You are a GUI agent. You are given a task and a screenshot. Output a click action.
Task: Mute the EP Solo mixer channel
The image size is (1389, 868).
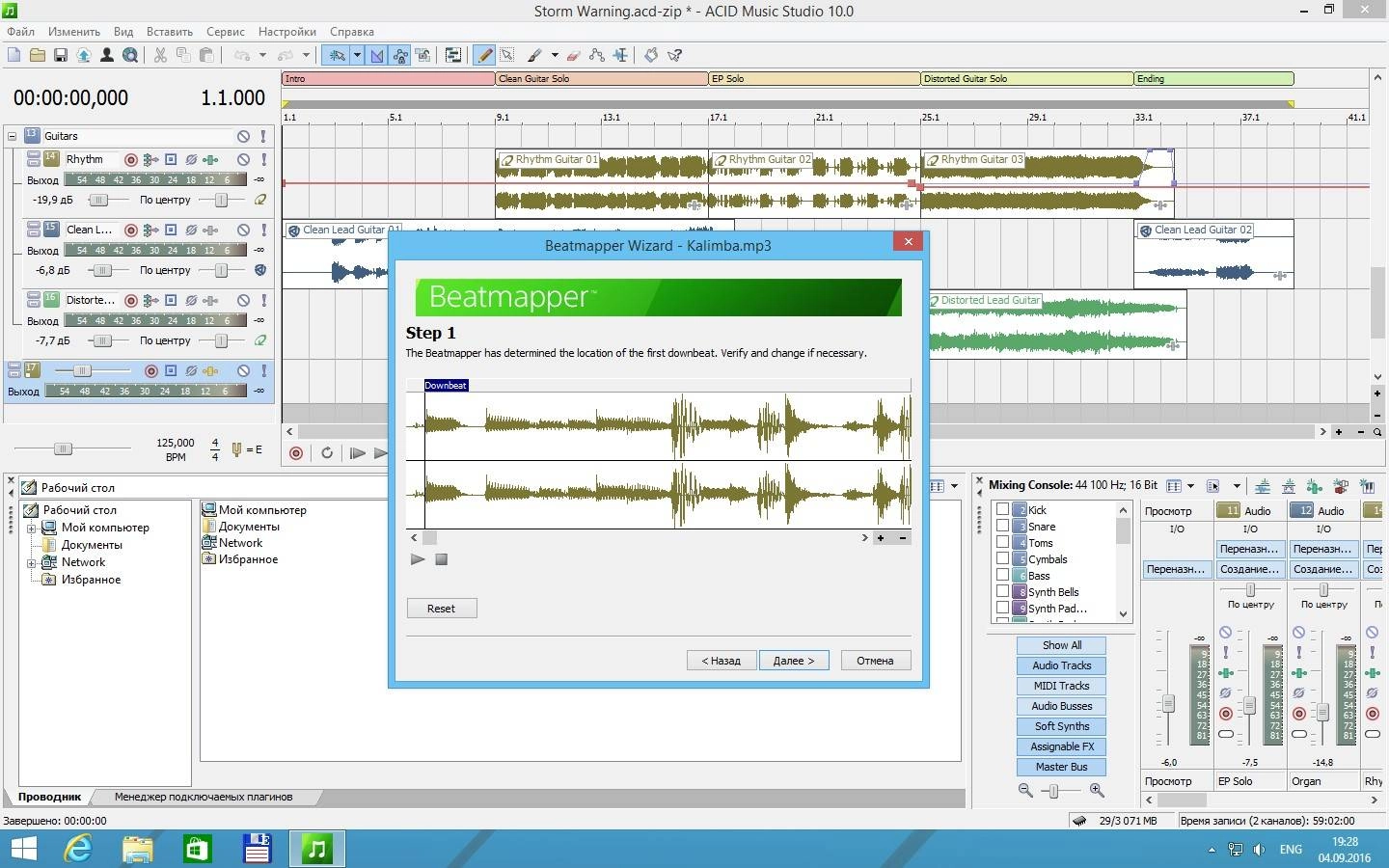tap(1226, 633)
